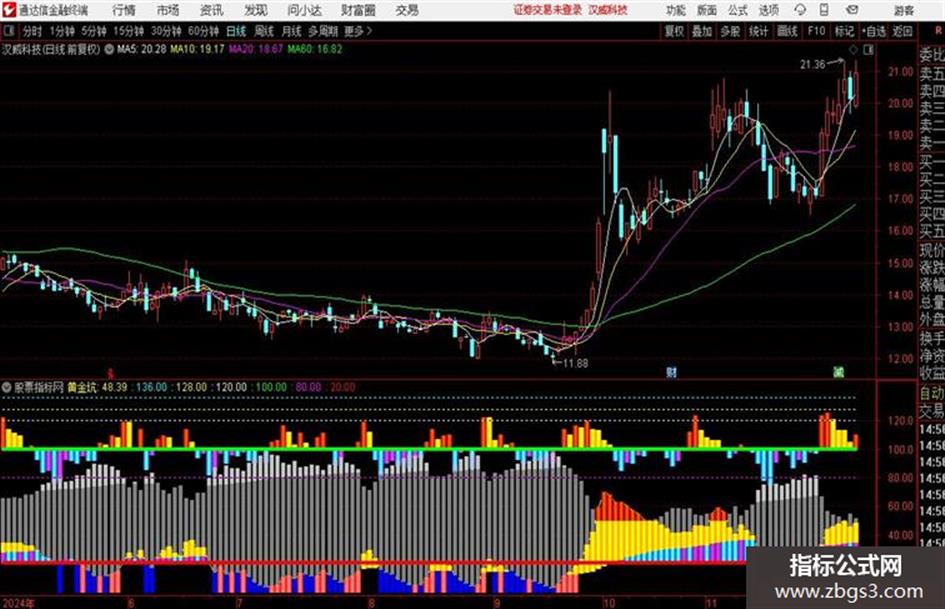The image size is (945, 609).
Task: Open the F10 company info button
Action: pyautogui.click(x=816, y=31)
